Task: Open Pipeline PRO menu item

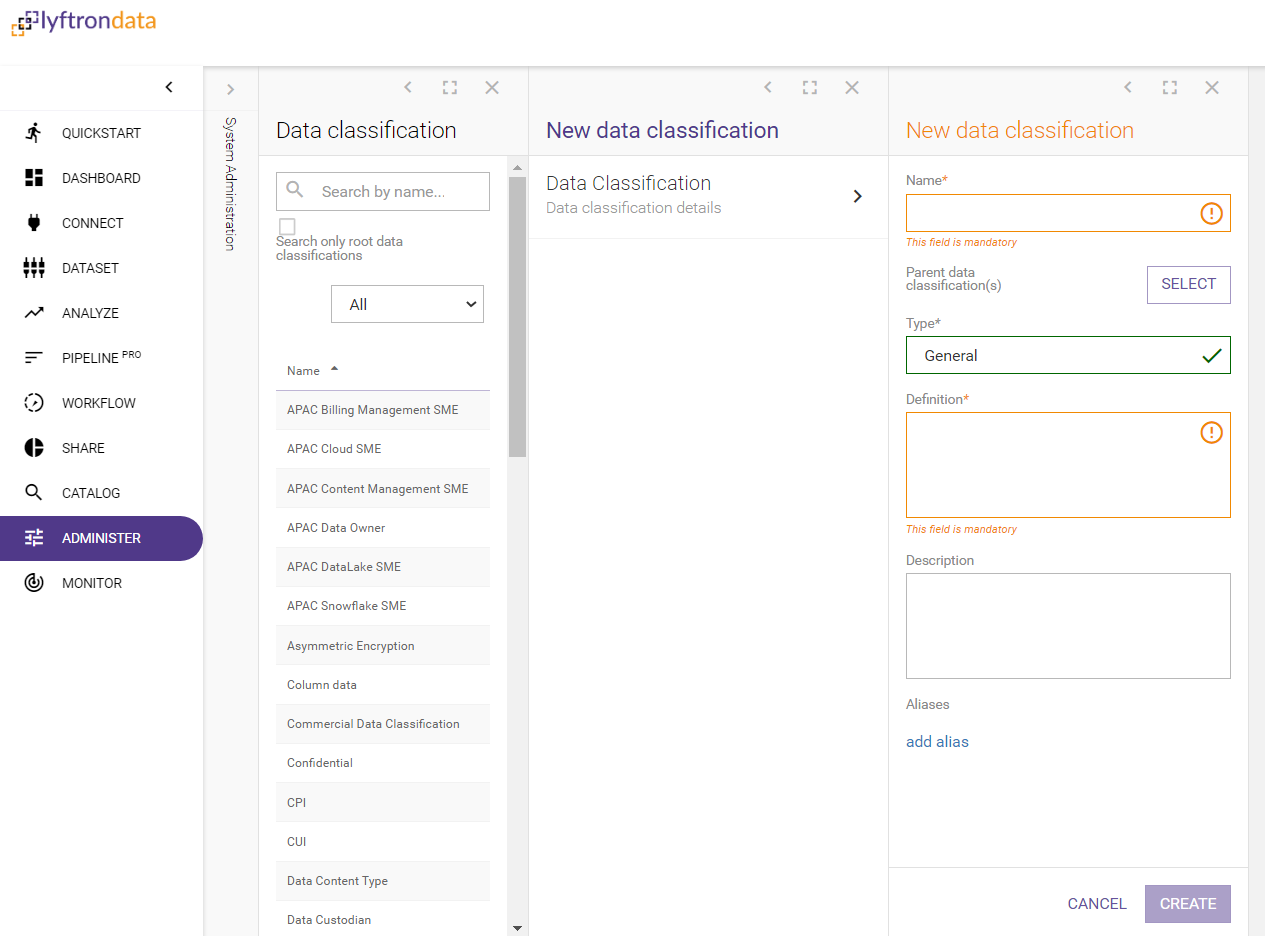Action: pos(101,358)
